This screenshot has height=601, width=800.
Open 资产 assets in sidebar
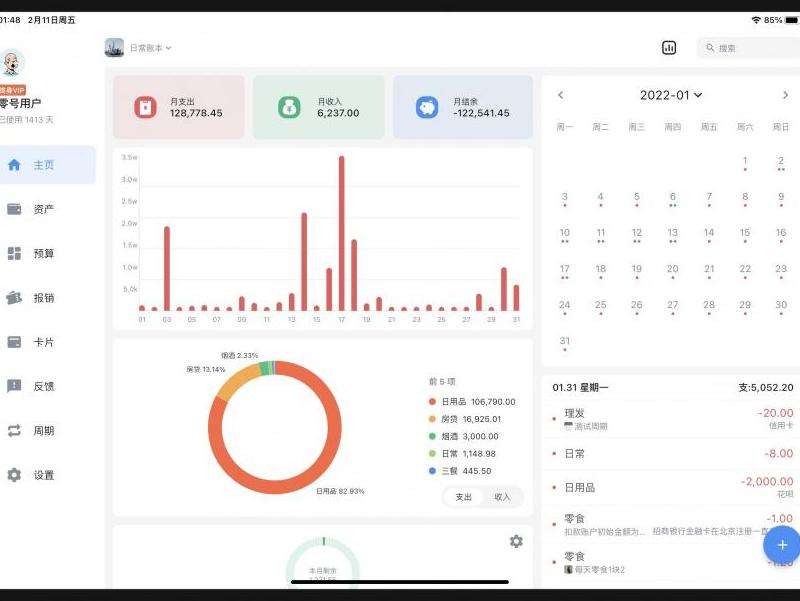point(47,209)
